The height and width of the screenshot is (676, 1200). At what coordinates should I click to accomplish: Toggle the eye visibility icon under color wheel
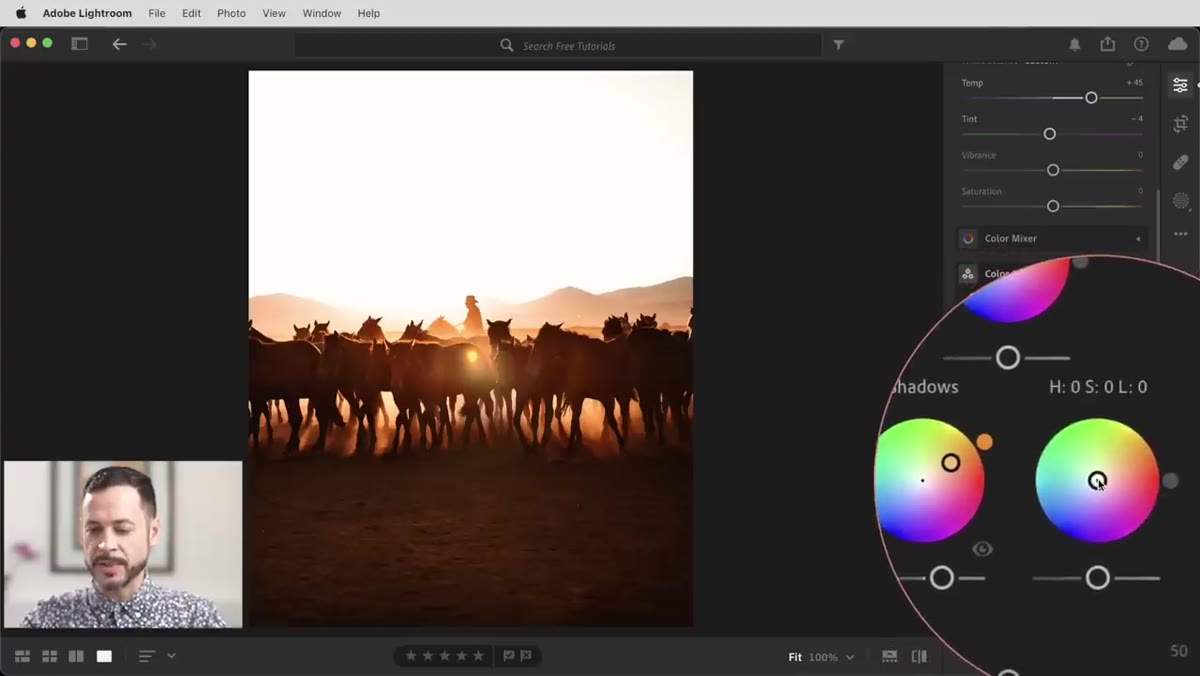point(982,549)
